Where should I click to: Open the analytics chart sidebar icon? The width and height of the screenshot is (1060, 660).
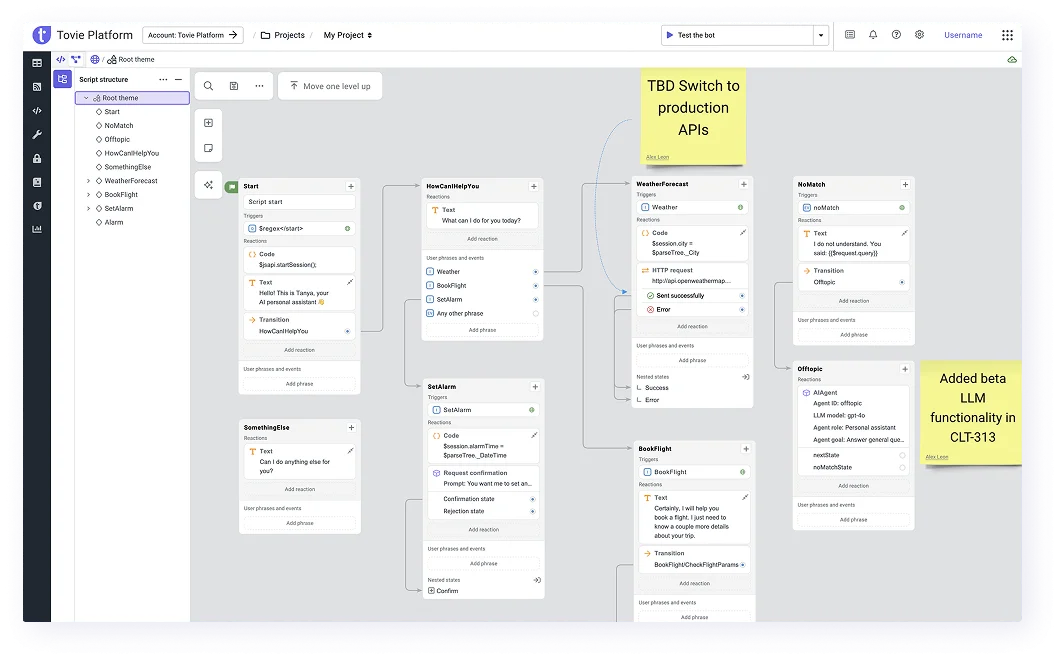coord(37,229)
